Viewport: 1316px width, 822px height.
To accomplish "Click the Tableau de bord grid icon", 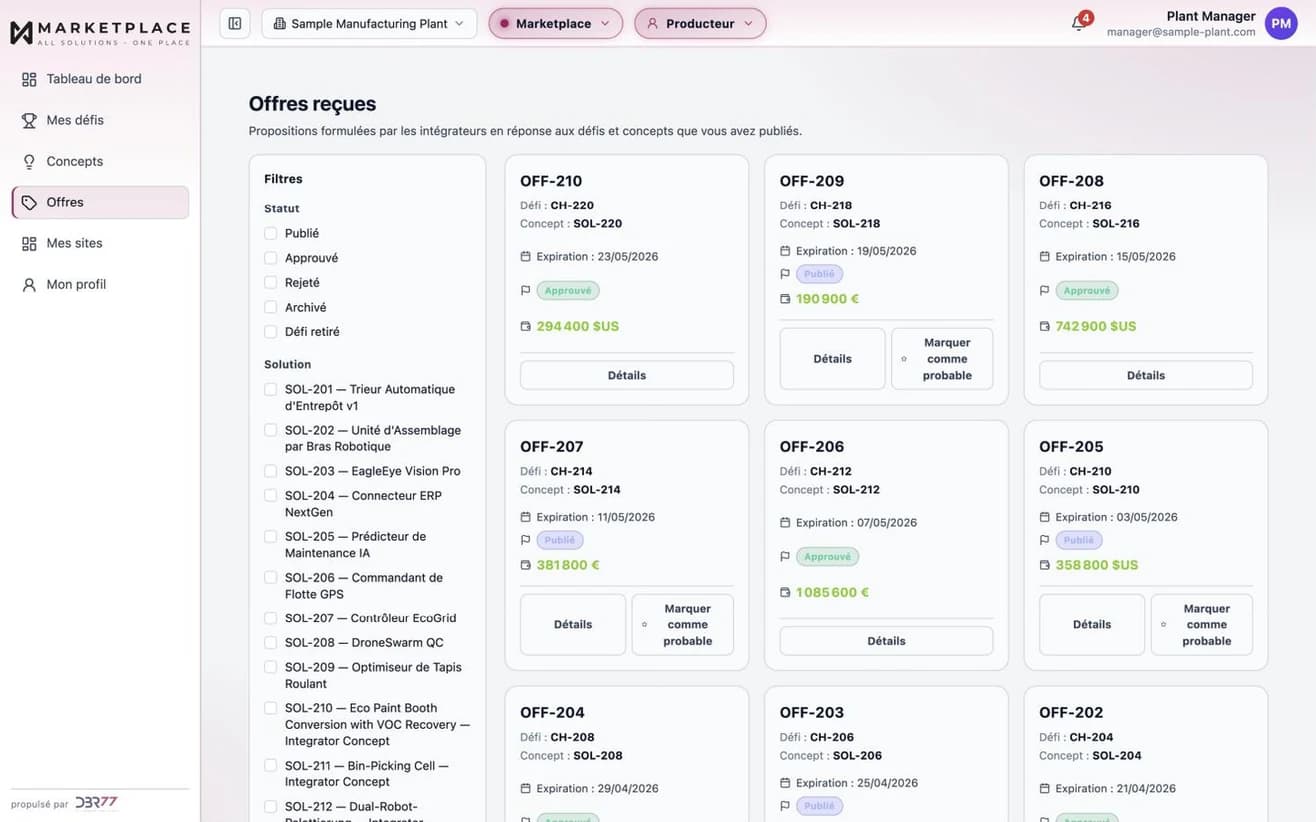I will point(29,79).
